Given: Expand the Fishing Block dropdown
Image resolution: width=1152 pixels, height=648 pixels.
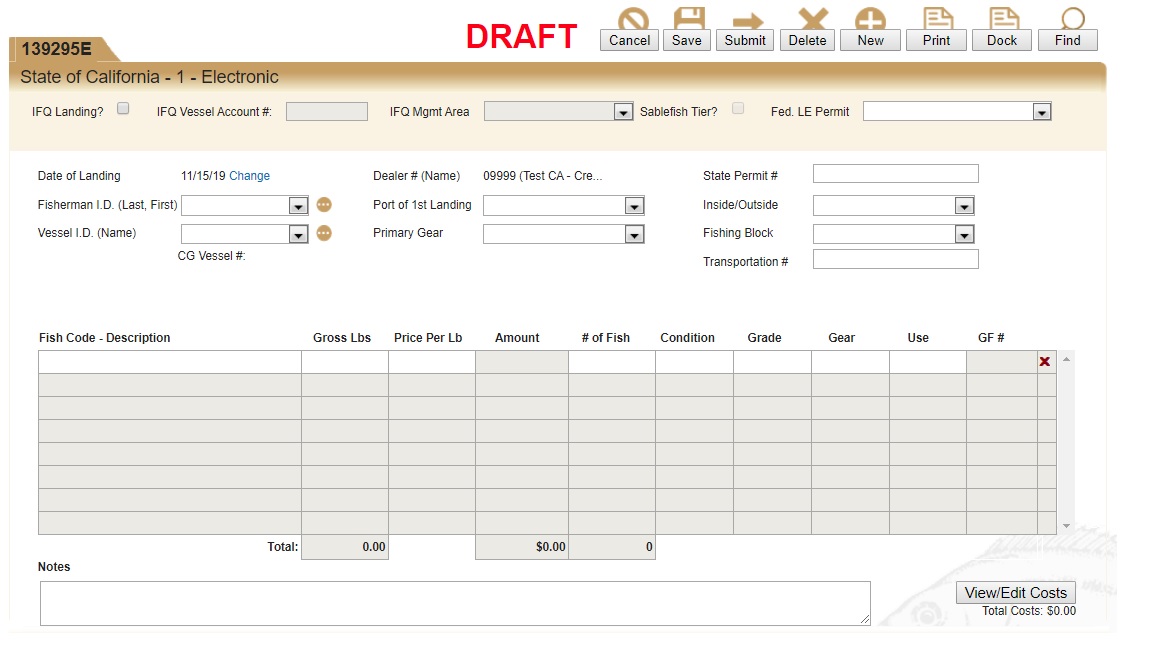Looking at the screenshot, I should 964,234.
